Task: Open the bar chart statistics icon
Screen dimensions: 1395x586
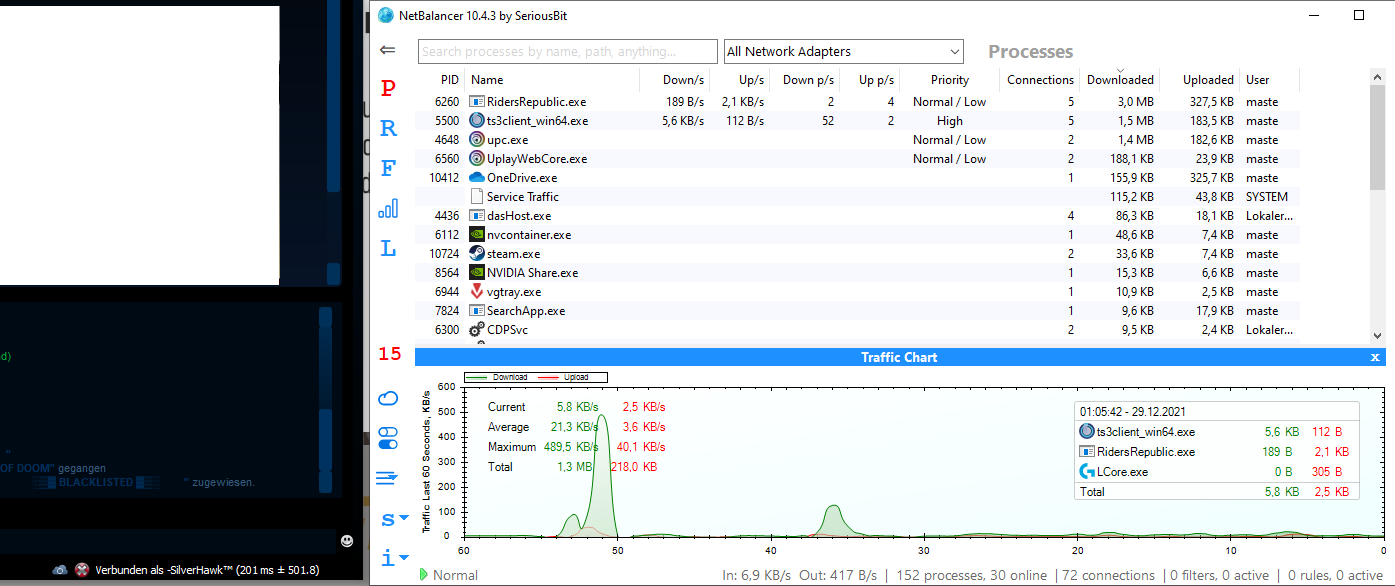Action: 389,209
